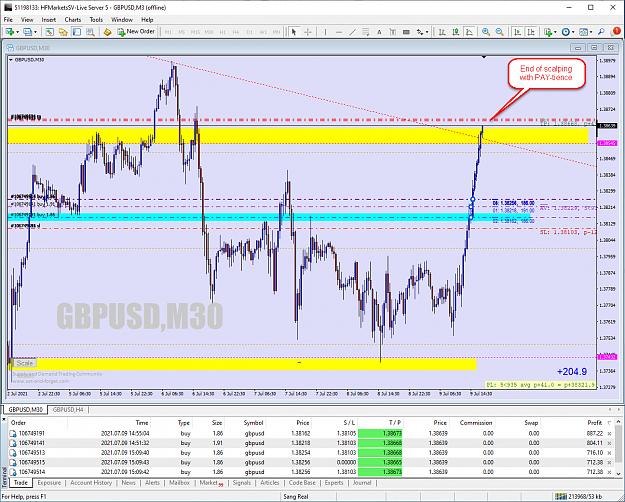Click the New Order button
625x502 pixels.
tap(136, 31)
